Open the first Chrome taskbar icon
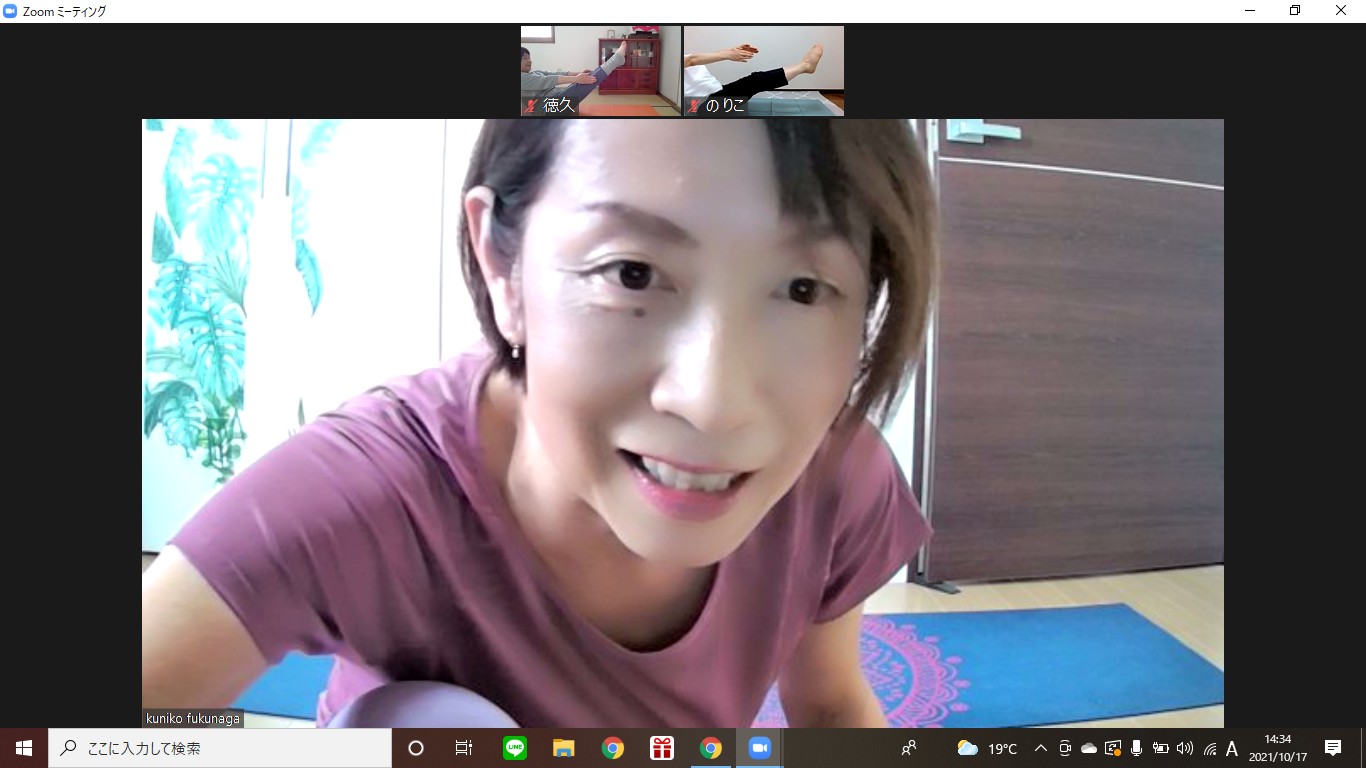The width and height of the screenshot is (1366, 768). (x=613, y=748)
